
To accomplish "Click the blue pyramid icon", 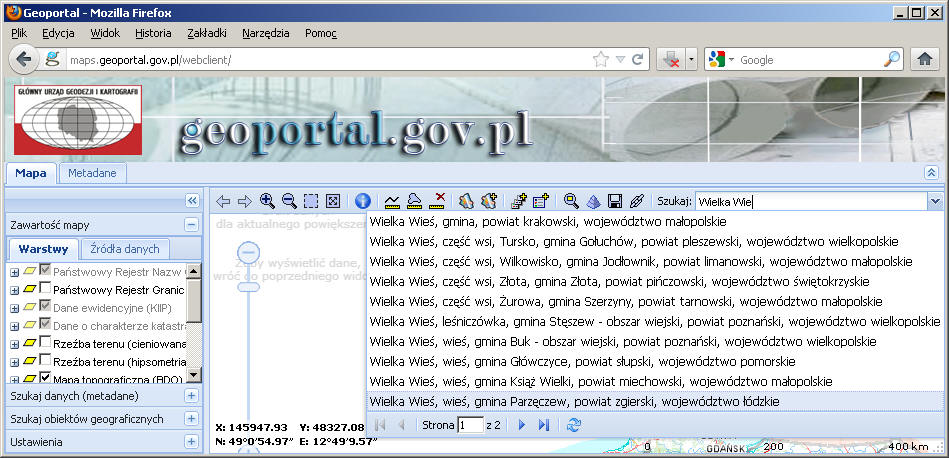I will point(593,201).
